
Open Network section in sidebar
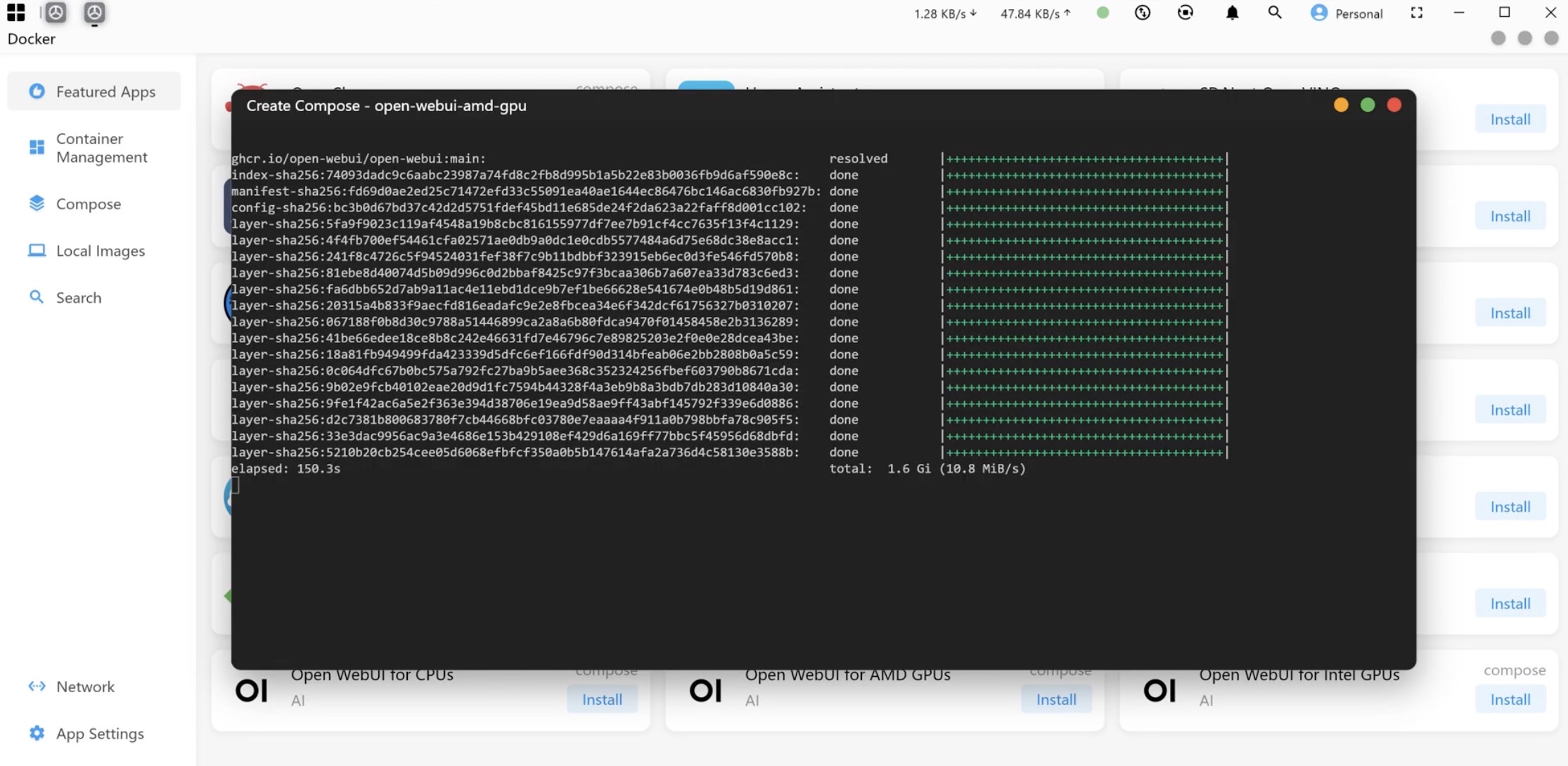click(x=94, y=687)
